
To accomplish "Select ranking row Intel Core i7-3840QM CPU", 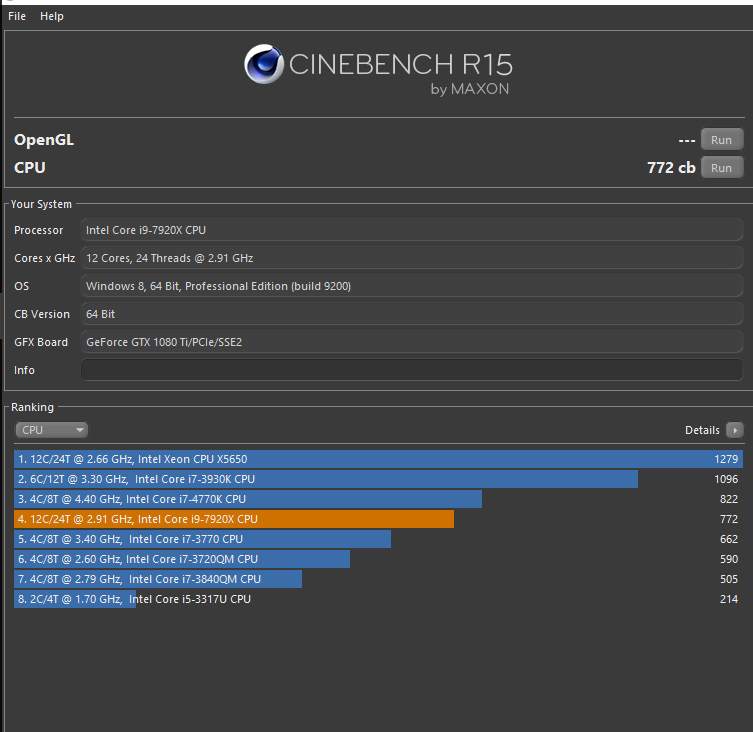I will (x=378, y=579).
